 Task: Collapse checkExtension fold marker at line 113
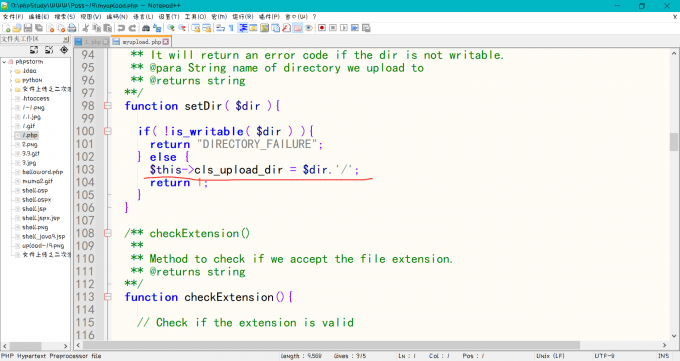(x=108, y=297)
